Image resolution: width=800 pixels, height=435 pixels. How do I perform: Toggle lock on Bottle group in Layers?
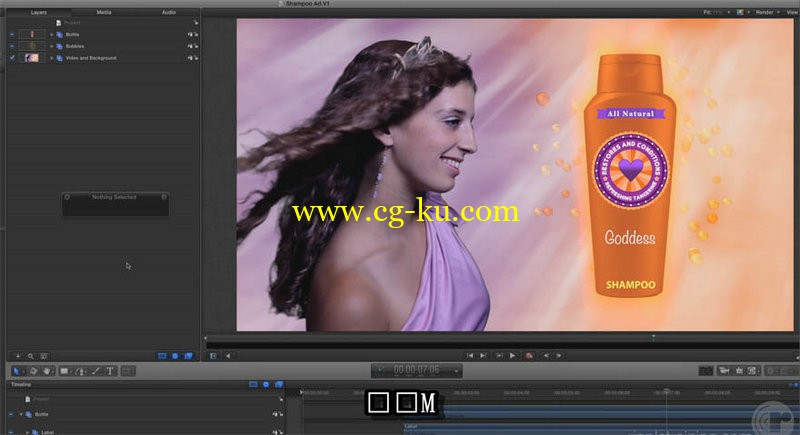[x=196, y=34]
